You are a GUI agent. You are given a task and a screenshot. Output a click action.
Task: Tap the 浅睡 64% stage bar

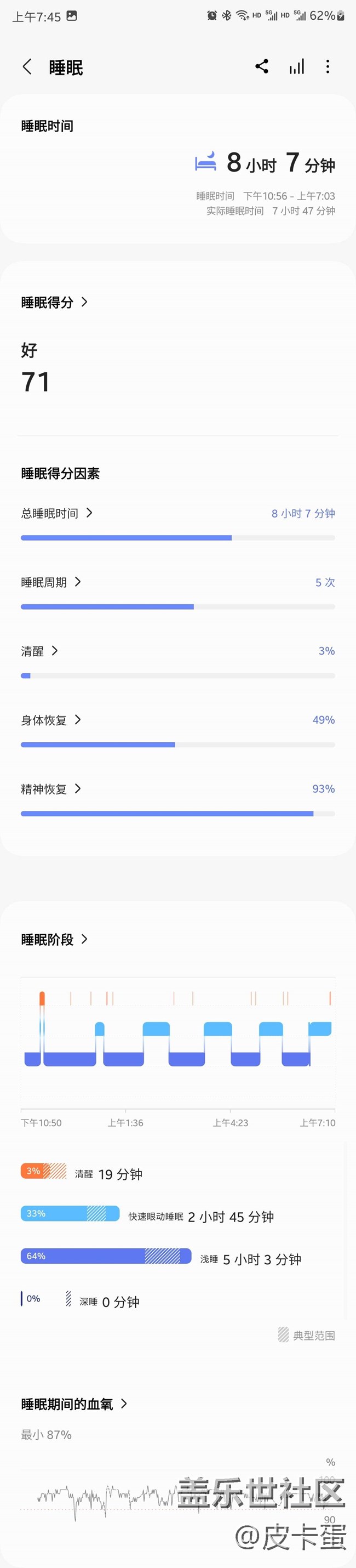[106, 1255]
